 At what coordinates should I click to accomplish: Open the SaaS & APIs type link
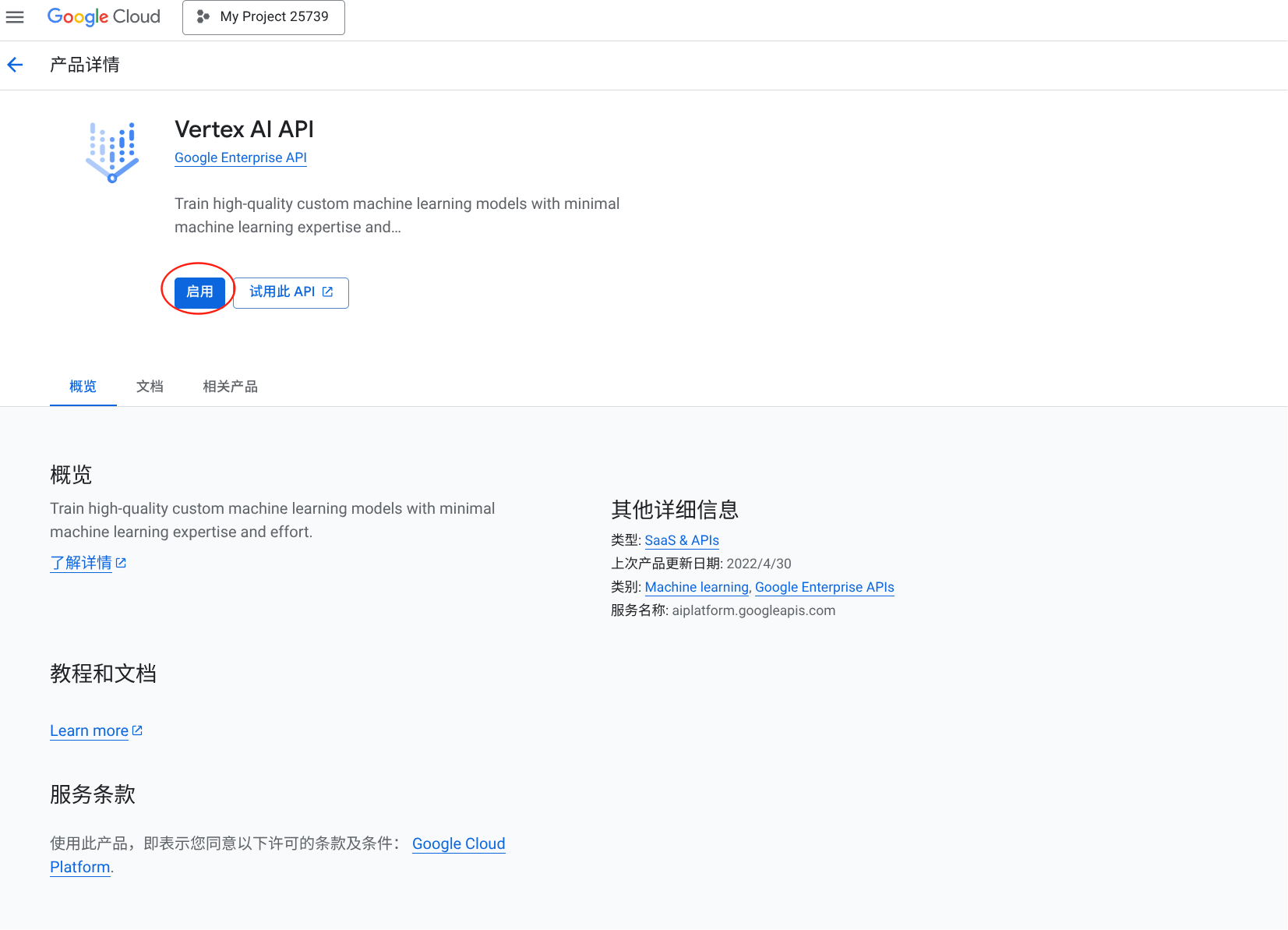tap(681, 540)
